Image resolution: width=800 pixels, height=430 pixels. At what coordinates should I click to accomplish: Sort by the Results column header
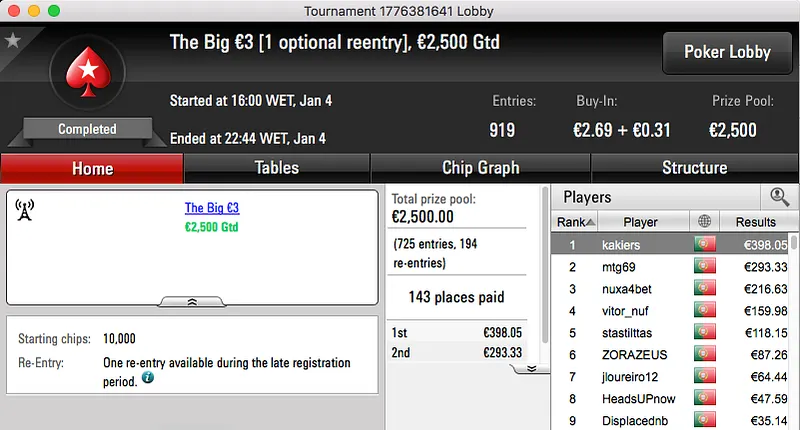755,222
